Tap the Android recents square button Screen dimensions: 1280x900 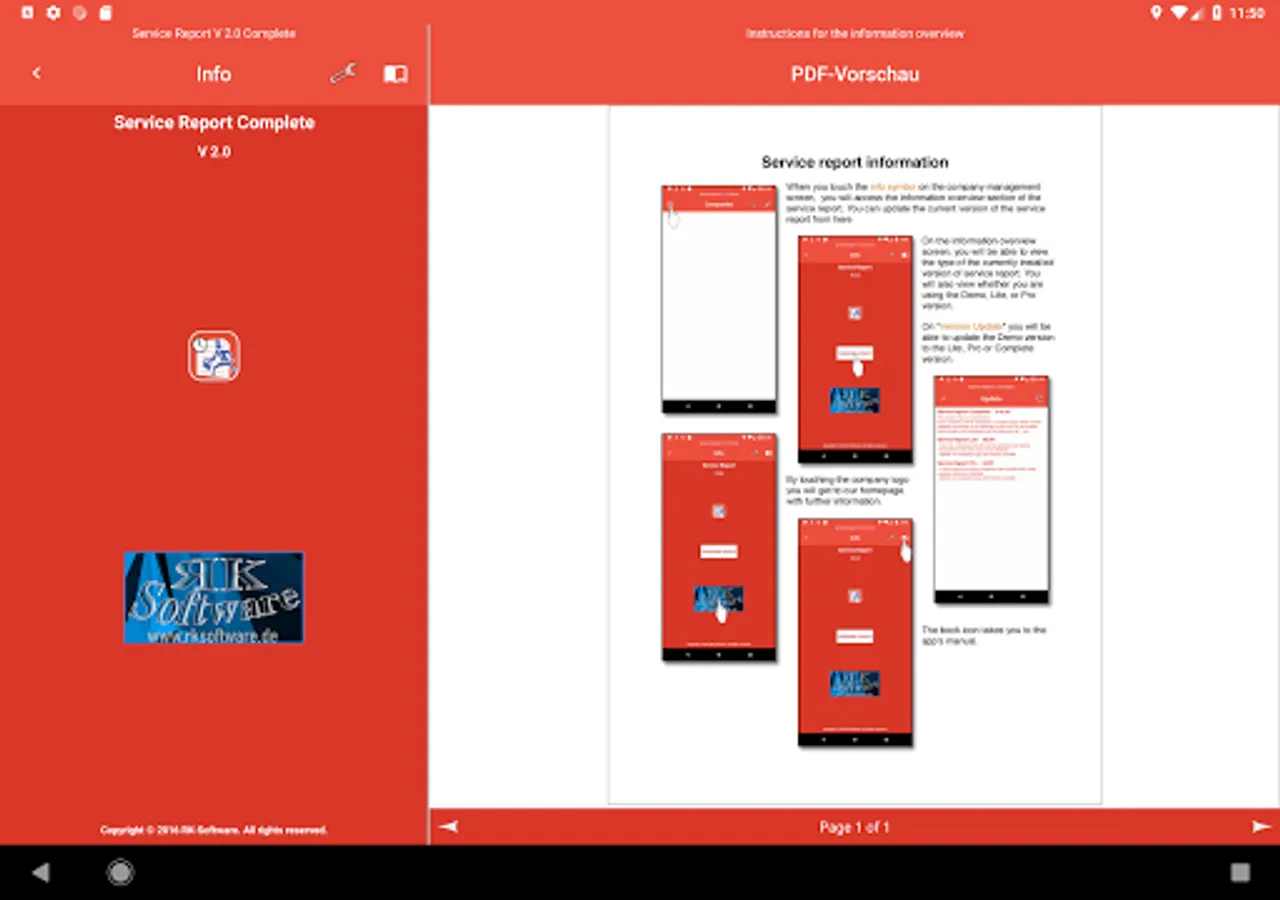(x=1240, y=873)
